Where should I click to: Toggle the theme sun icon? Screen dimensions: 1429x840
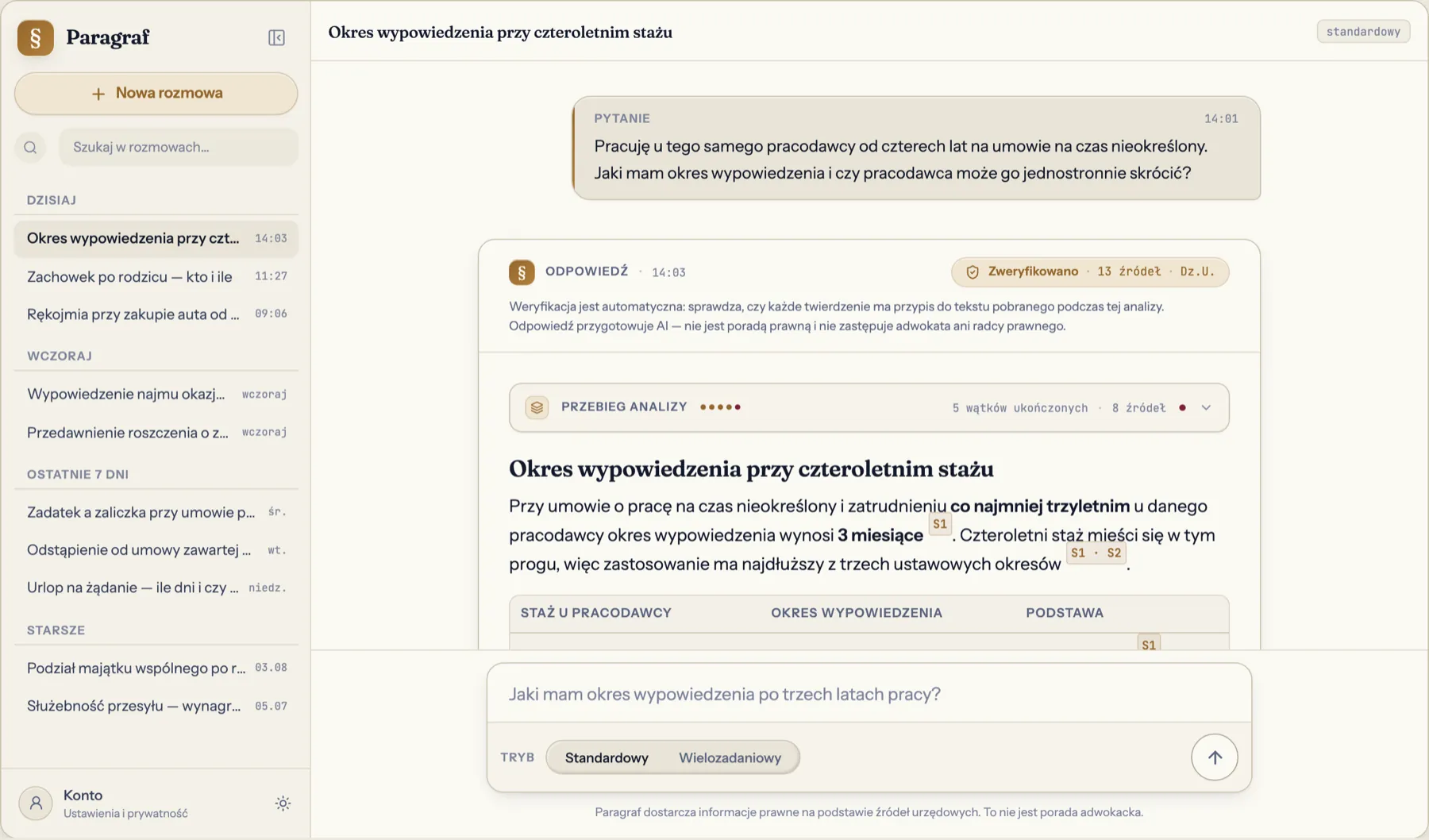[283, 803]
